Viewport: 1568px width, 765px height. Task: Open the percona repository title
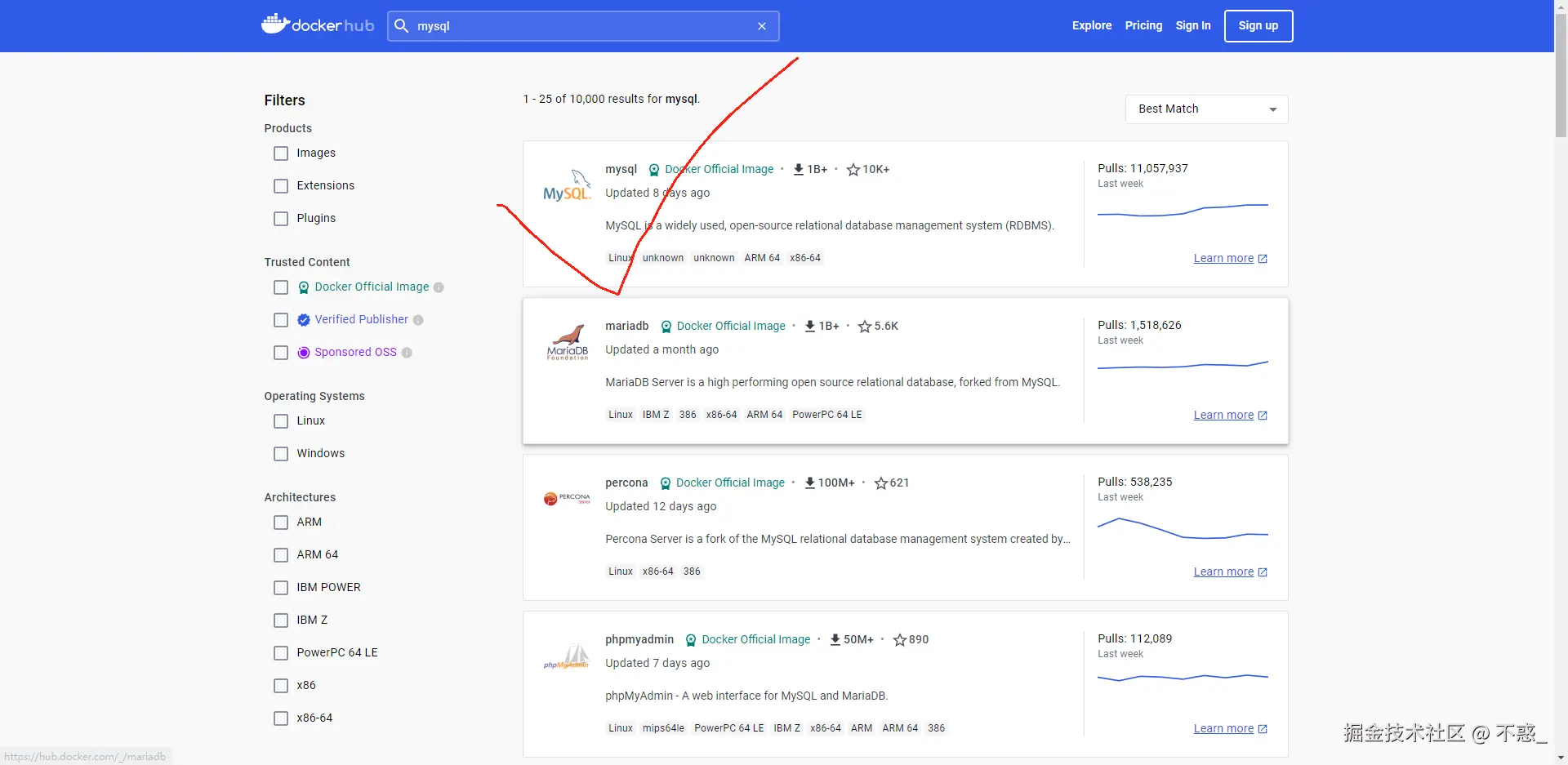coord(626,483)
